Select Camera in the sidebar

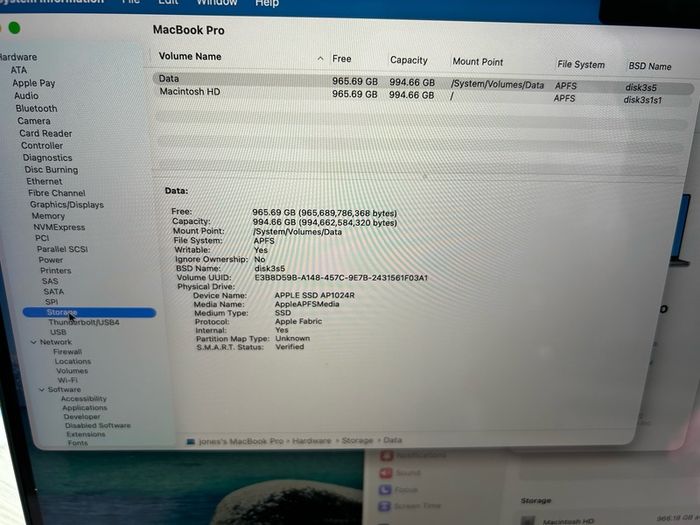tap(33, 121)
